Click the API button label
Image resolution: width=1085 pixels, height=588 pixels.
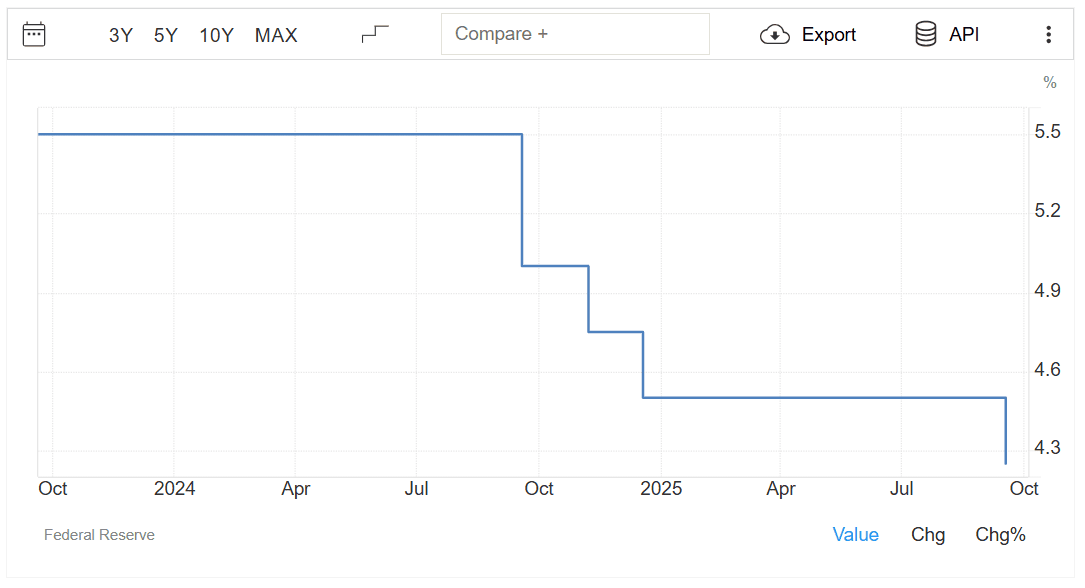click(x=964, y=34)
